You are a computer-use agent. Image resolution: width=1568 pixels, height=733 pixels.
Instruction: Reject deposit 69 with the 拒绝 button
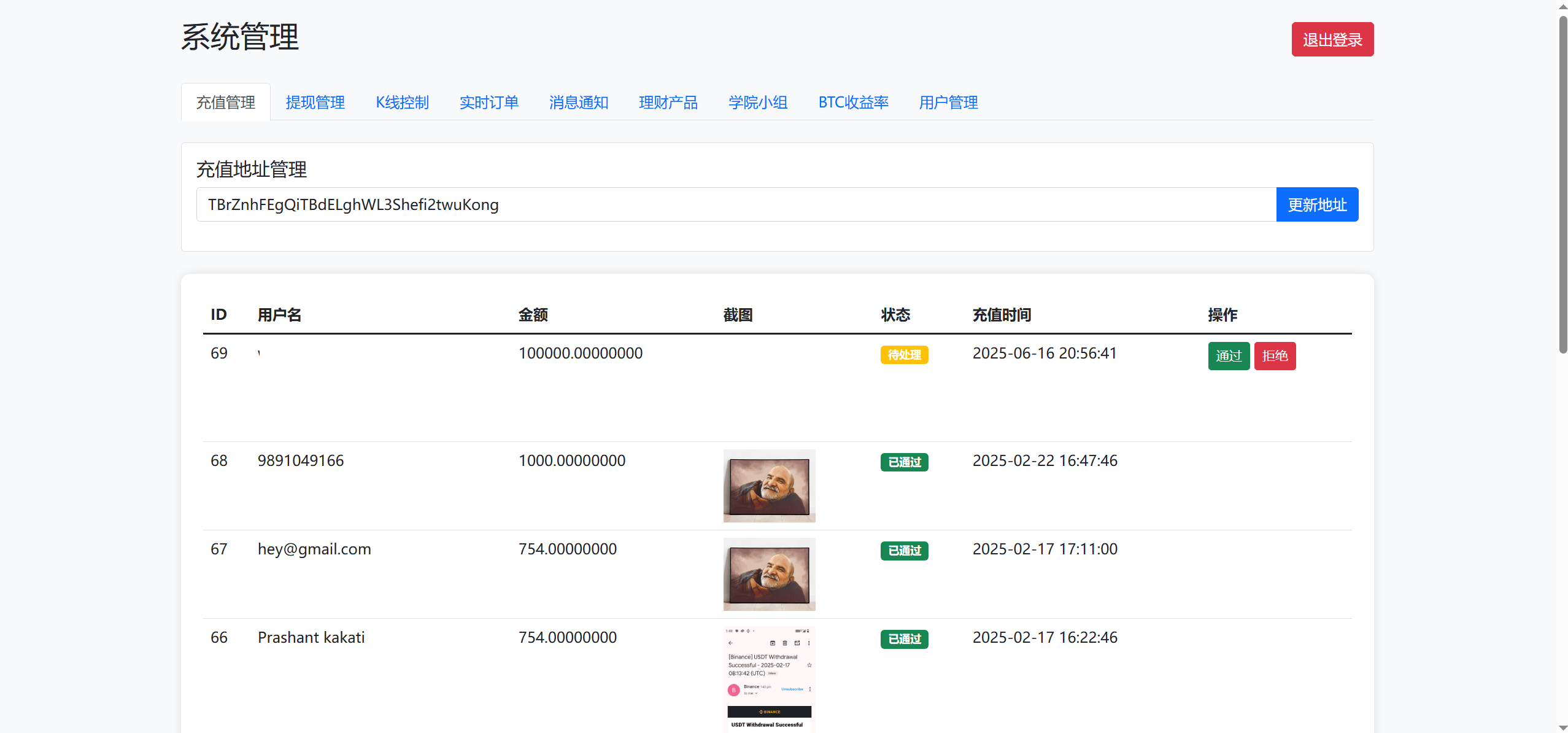[x=1275, y=355]
